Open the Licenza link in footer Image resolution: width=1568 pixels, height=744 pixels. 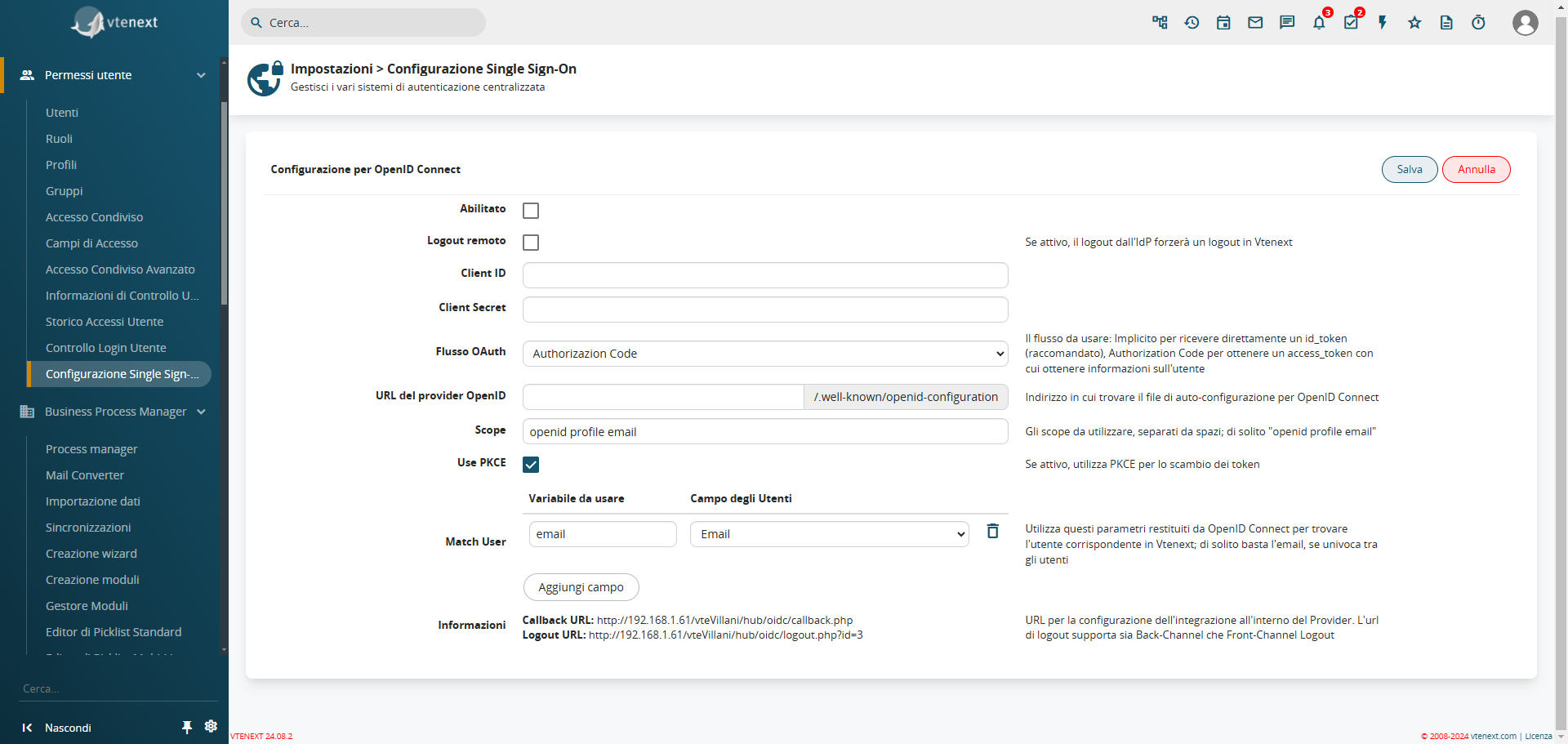pyautogui.click(x=1539, y=736)
